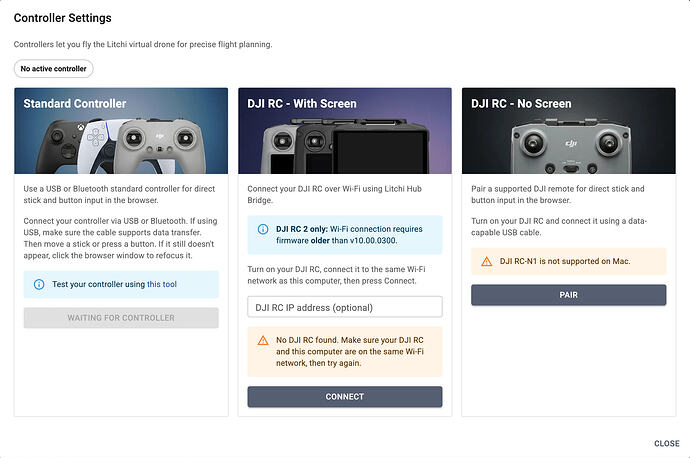
Task: Click the white PlayStation controller image
Action: (x=98, y=147)
